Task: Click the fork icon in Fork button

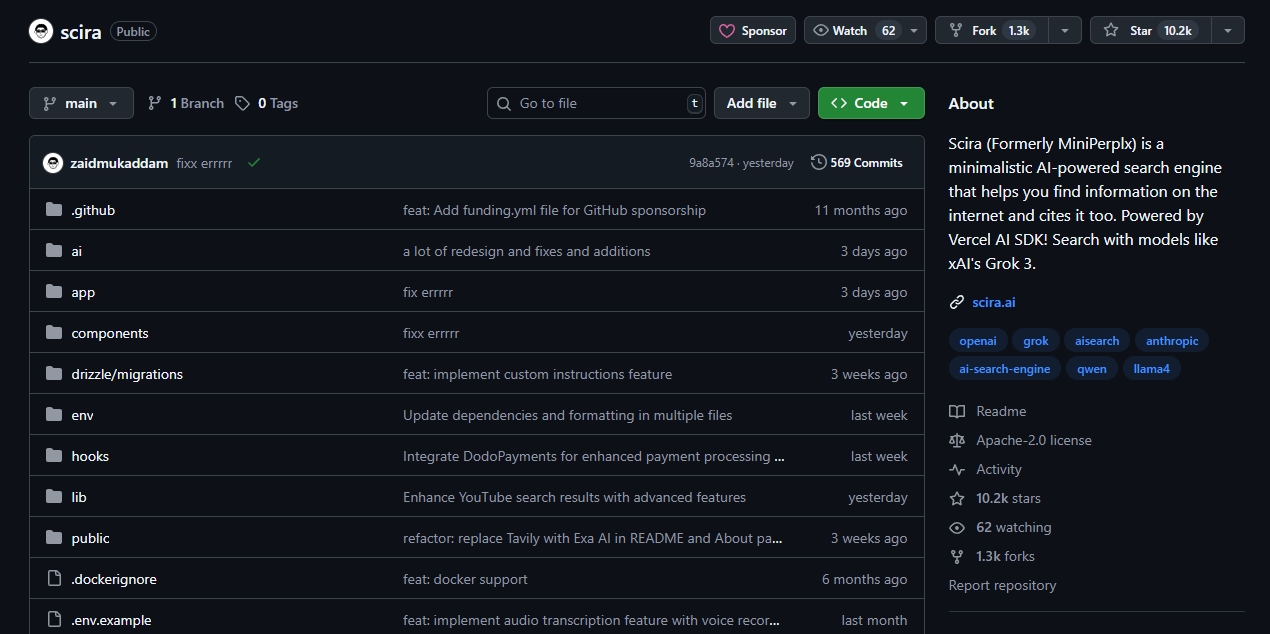Action: click(956, 31)
